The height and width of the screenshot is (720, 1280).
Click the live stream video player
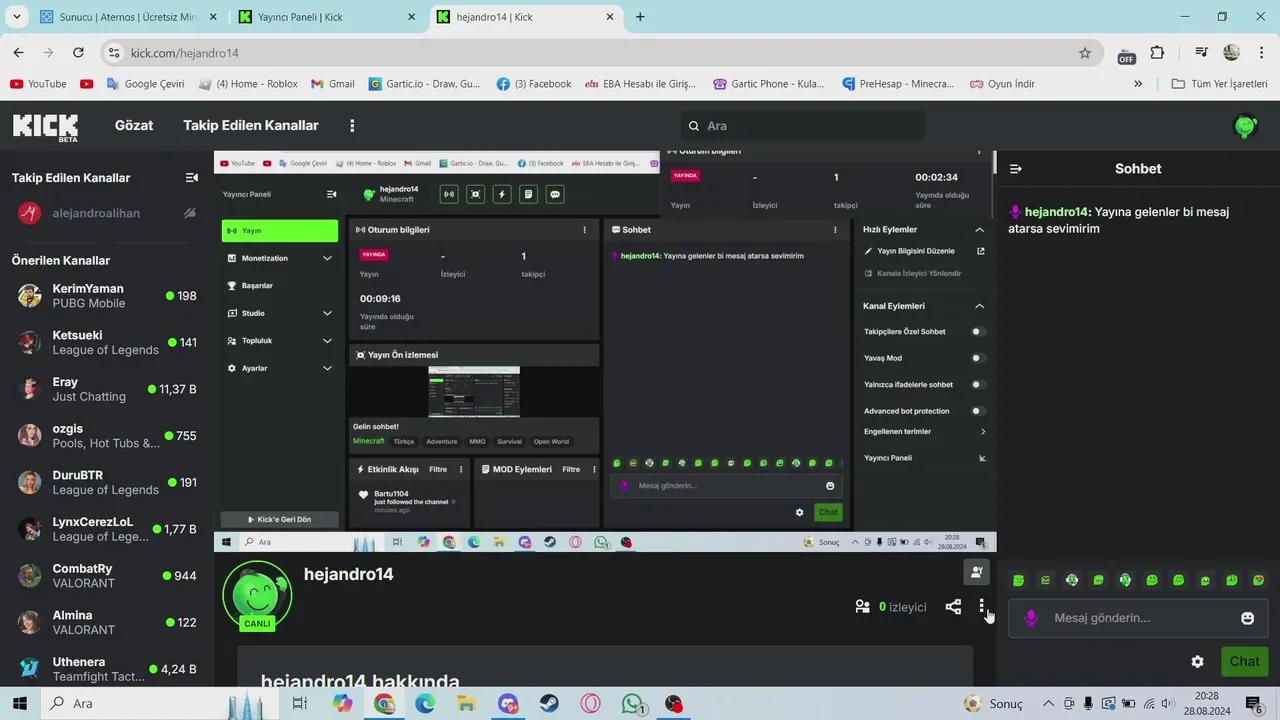click(605, 351)
